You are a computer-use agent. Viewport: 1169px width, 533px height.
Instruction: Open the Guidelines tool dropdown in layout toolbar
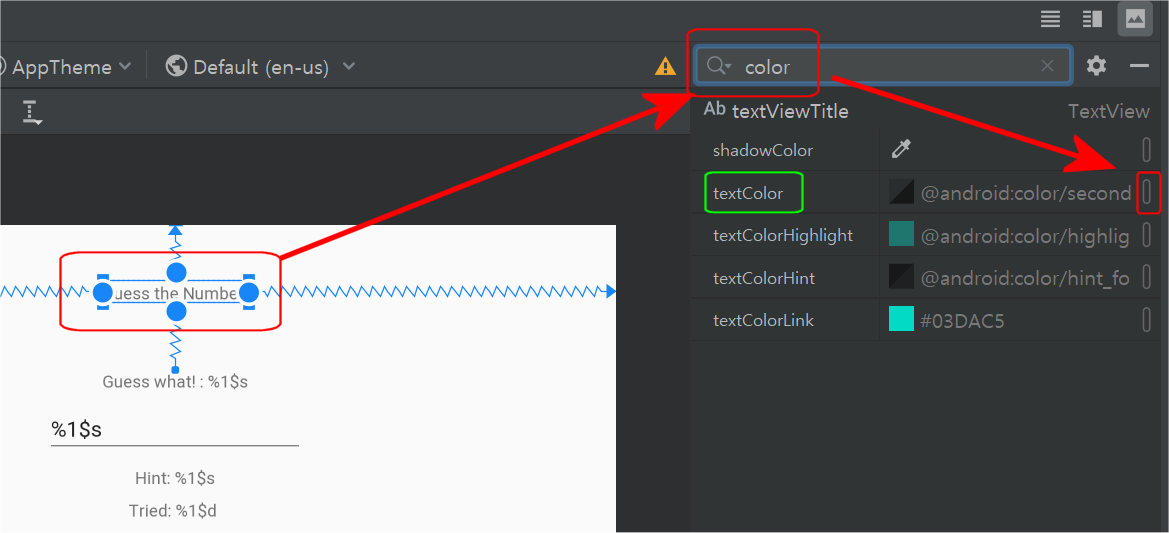[x=31, y=111]
